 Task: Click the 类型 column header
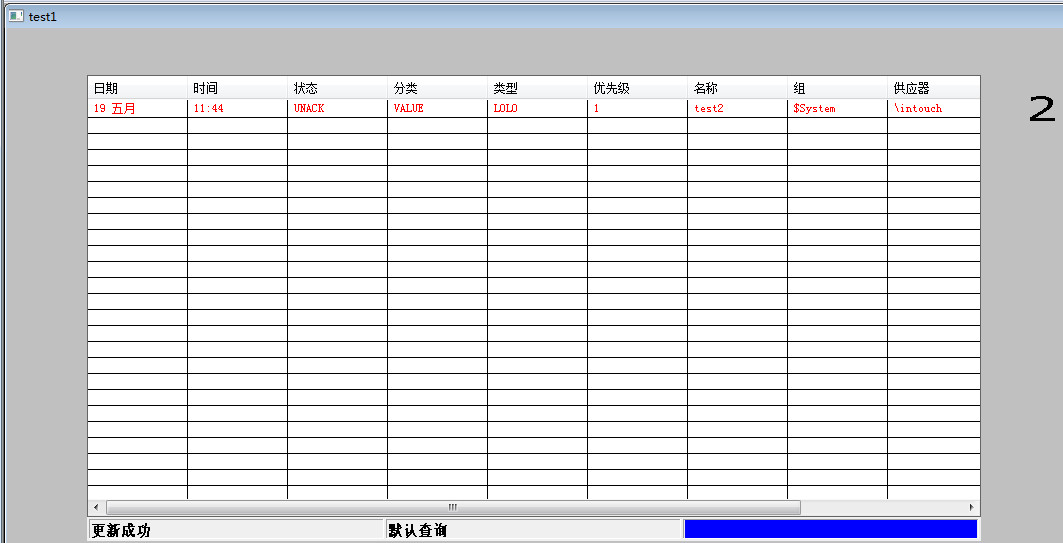point(538,88)
